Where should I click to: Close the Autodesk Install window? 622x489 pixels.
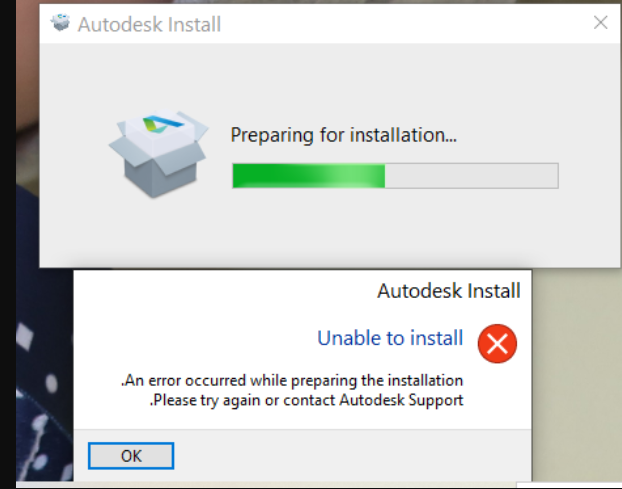coord(601,23)
